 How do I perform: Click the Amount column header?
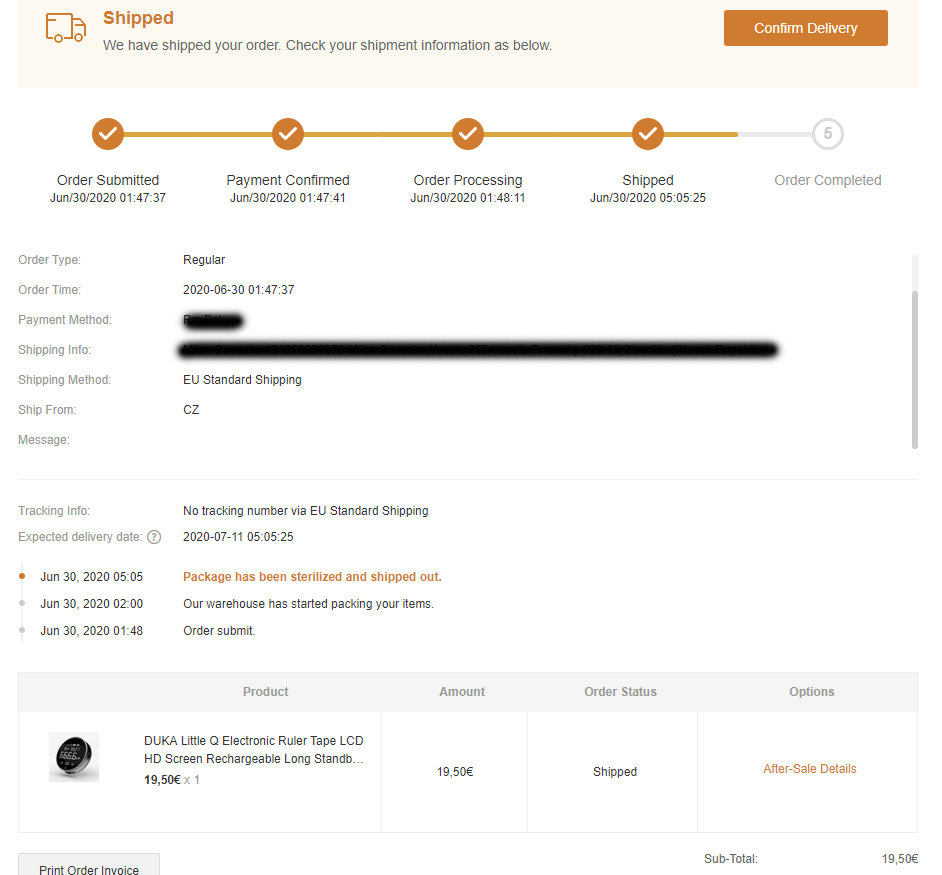pyautogui.click(x=462, y=692)
